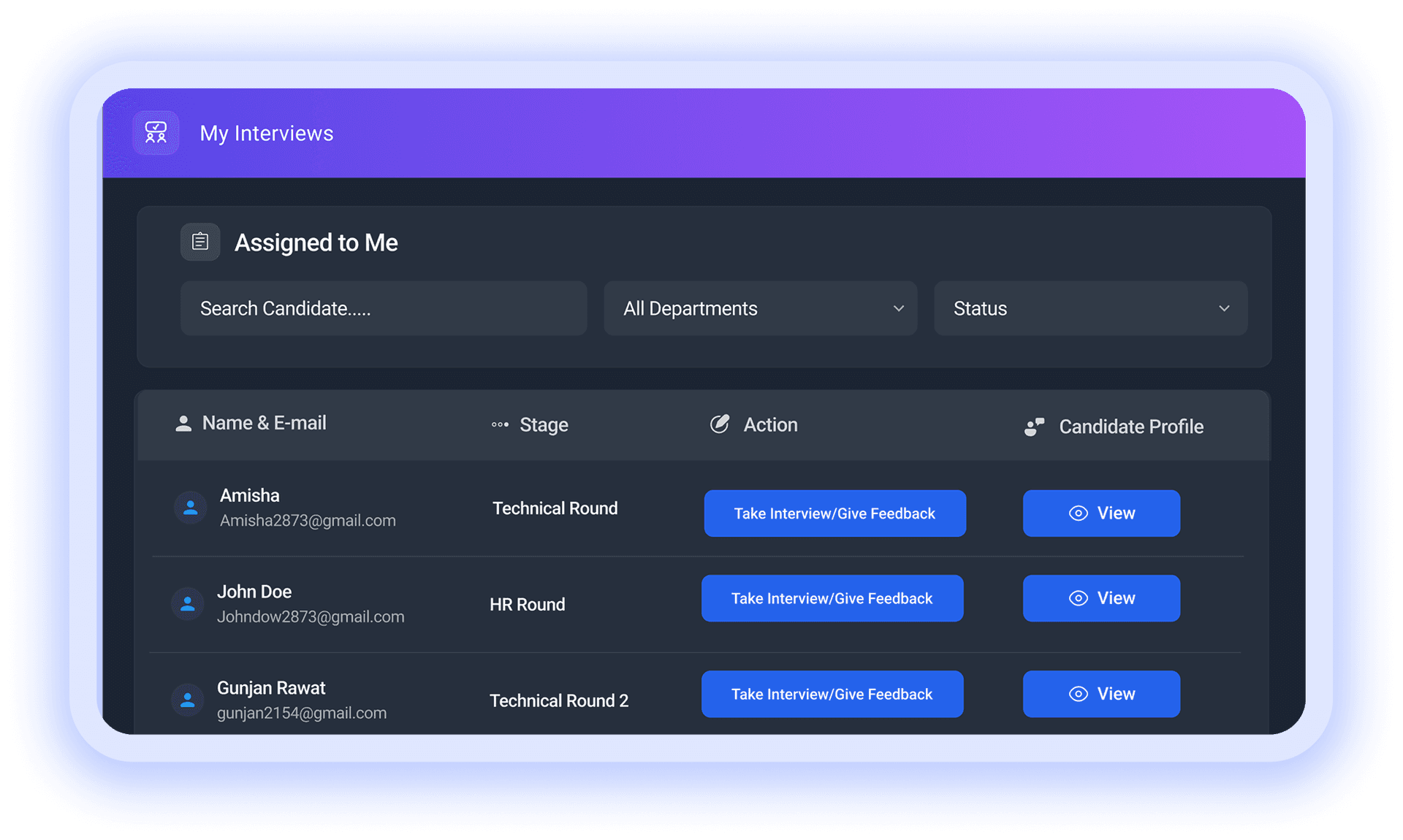Click Gunjan Rawat's avatar icon
Screen dimensions: 1403x840
click(187, 699)
